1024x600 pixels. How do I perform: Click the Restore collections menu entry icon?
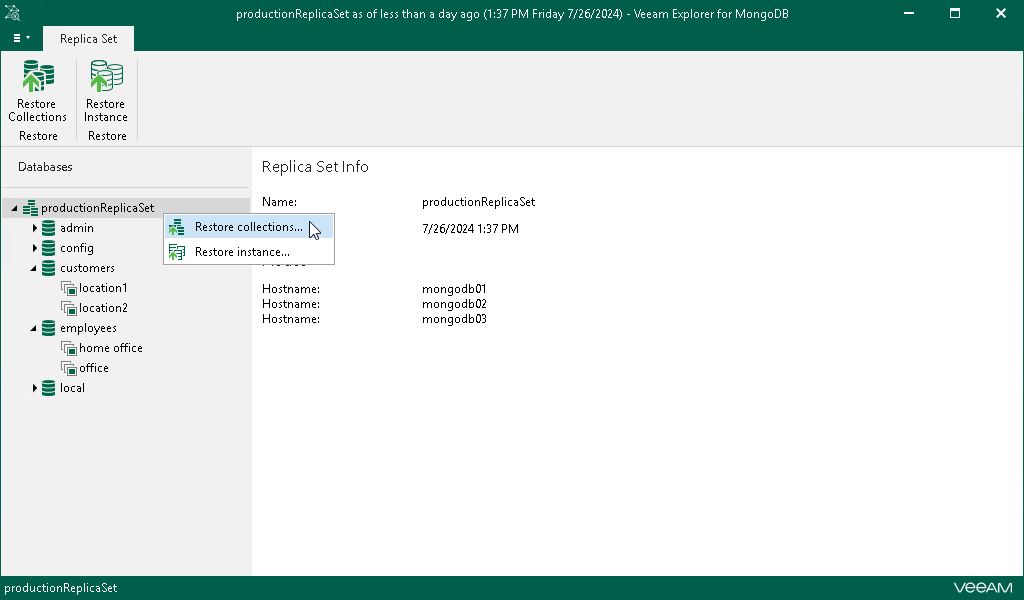click(x=176, y=227)
